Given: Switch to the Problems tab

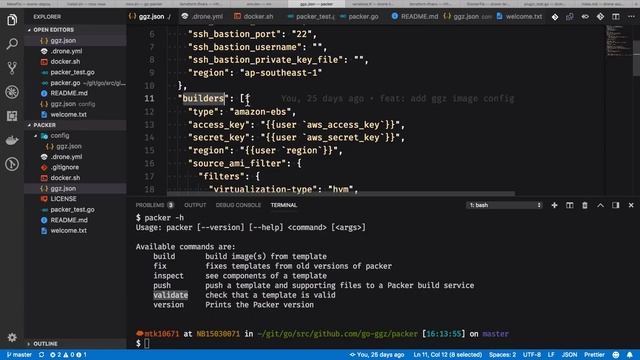Looking at the screenshot, I should point(154,205).
